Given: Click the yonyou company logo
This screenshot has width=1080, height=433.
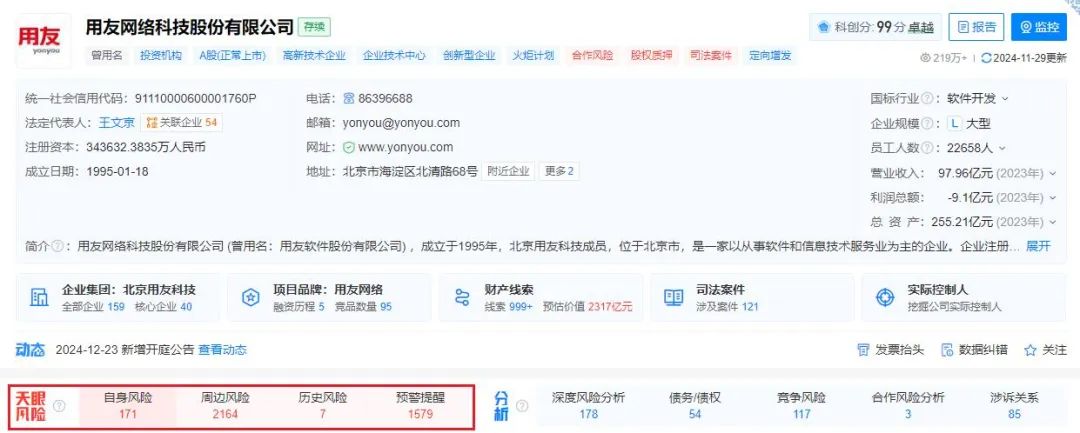Looking at the screenshot, I should pyautogui.click(x=43, y=39).
